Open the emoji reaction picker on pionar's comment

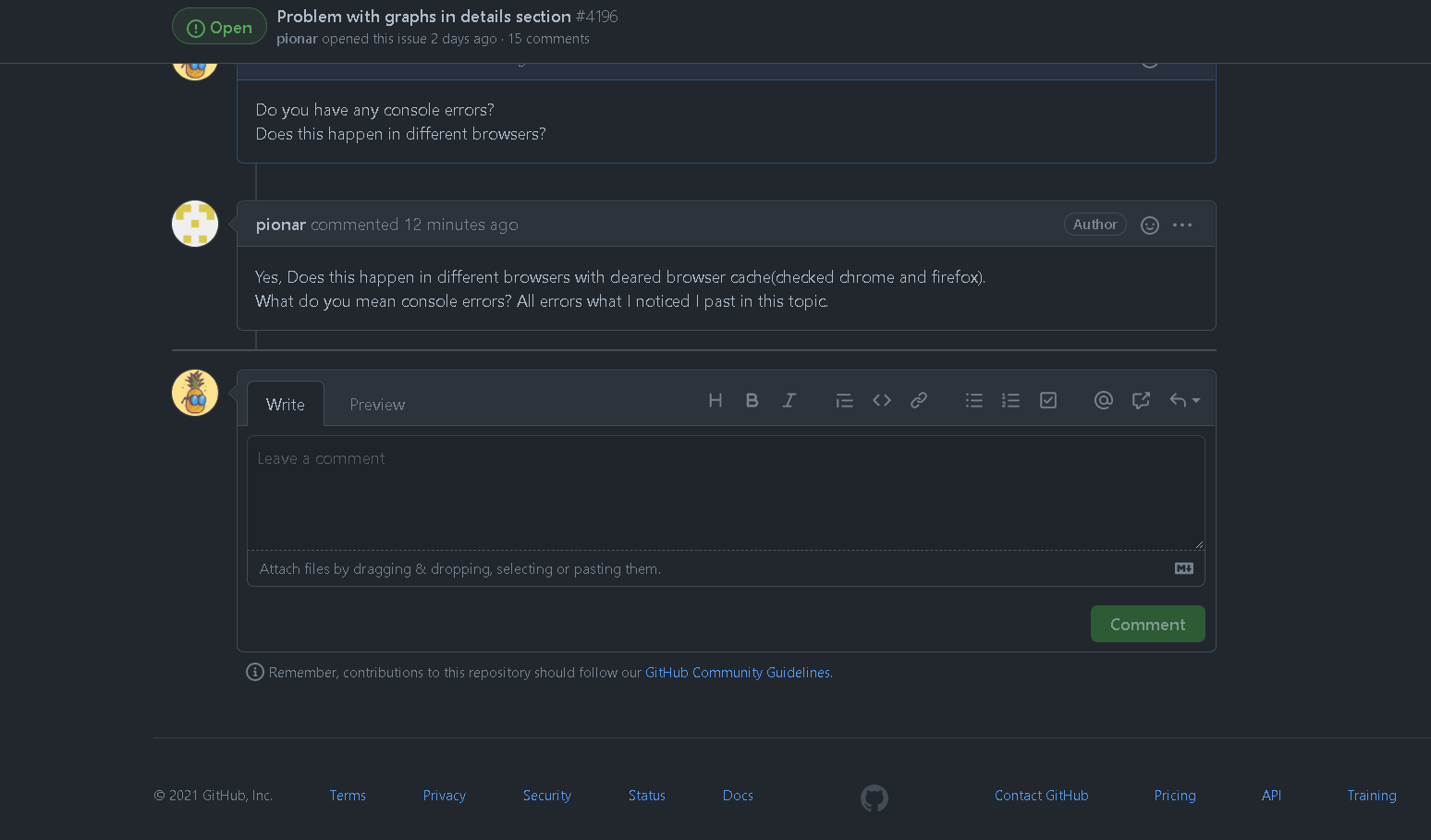point(1149,225)
